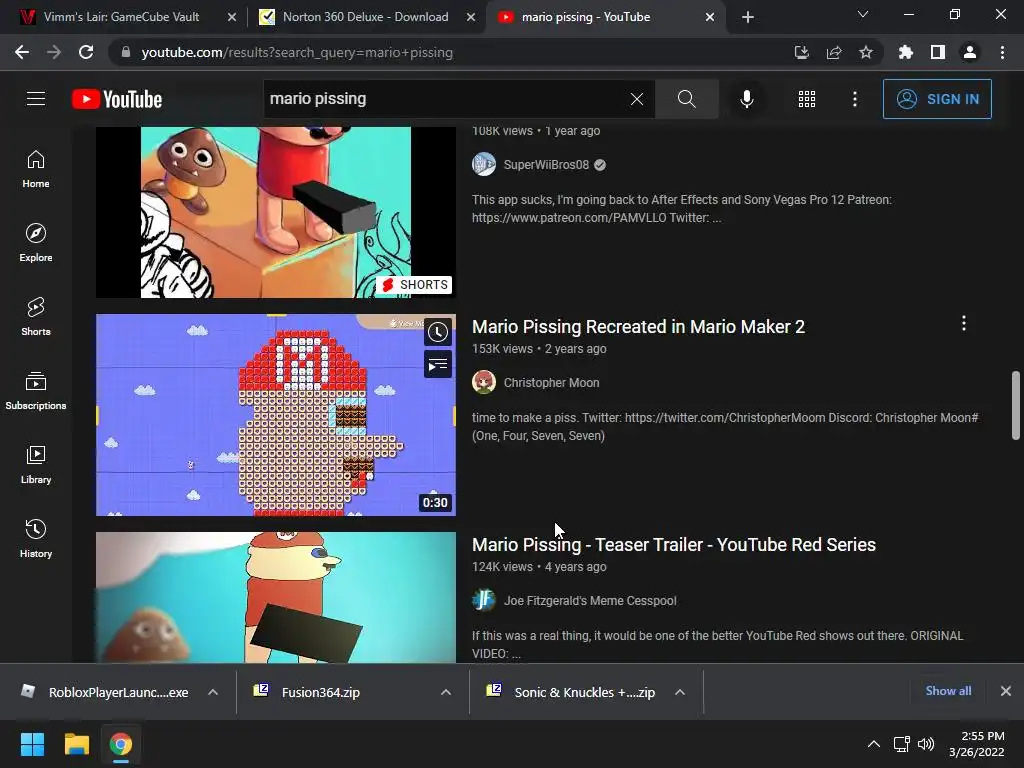Expand options for Fusion364.zip download
Viewport: 1024px width, 768px height.
point(446,692)
